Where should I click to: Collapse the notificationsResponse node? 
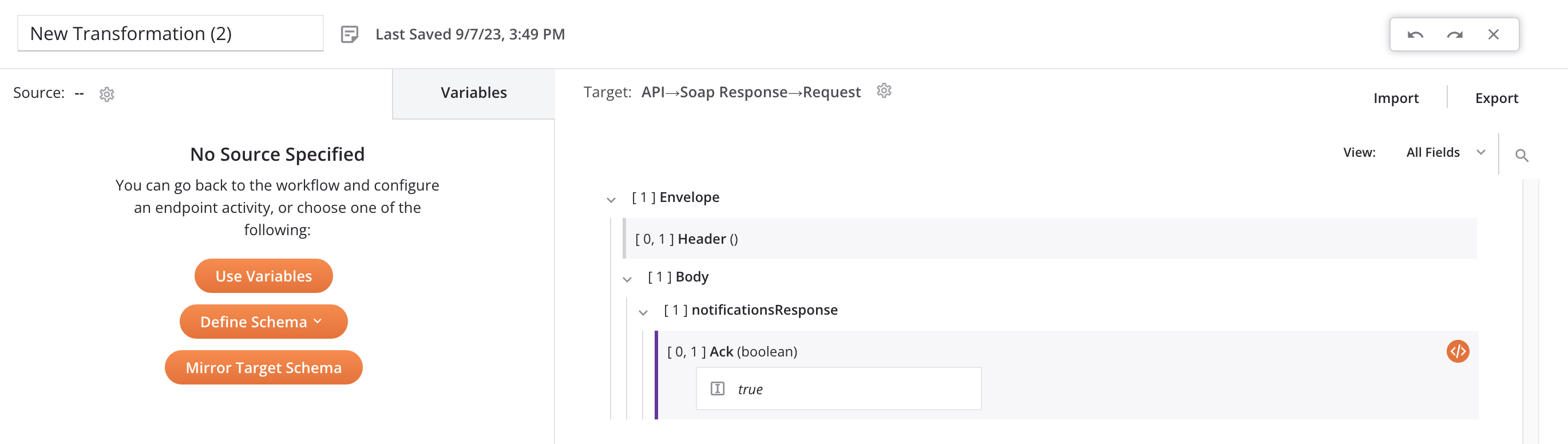[643, 312]
